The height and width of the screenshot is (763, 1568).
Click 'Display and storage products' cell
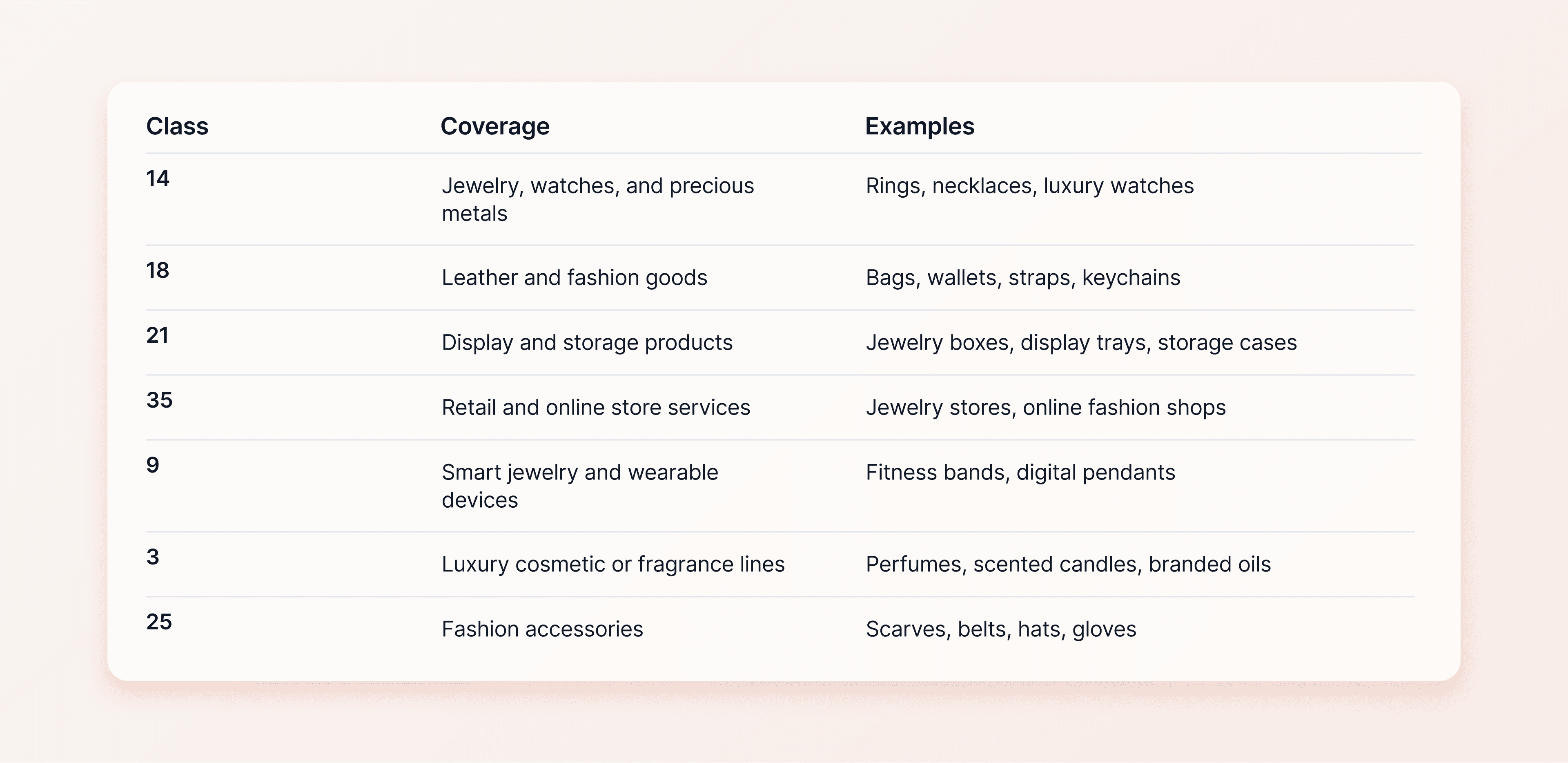pos(588,343)
